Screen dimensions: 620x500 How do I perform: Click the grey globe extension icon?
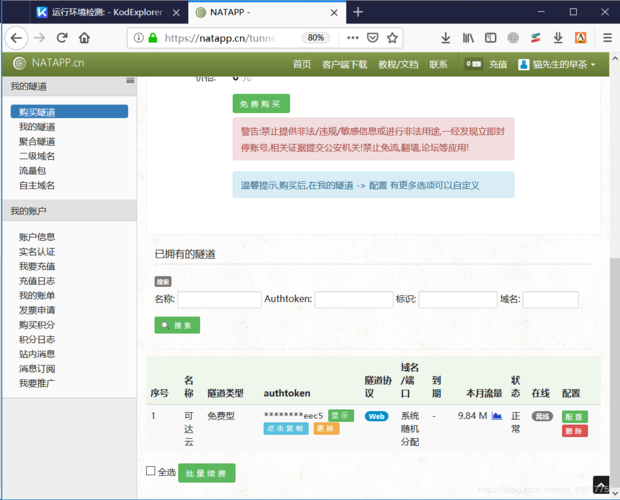point(513,38)
